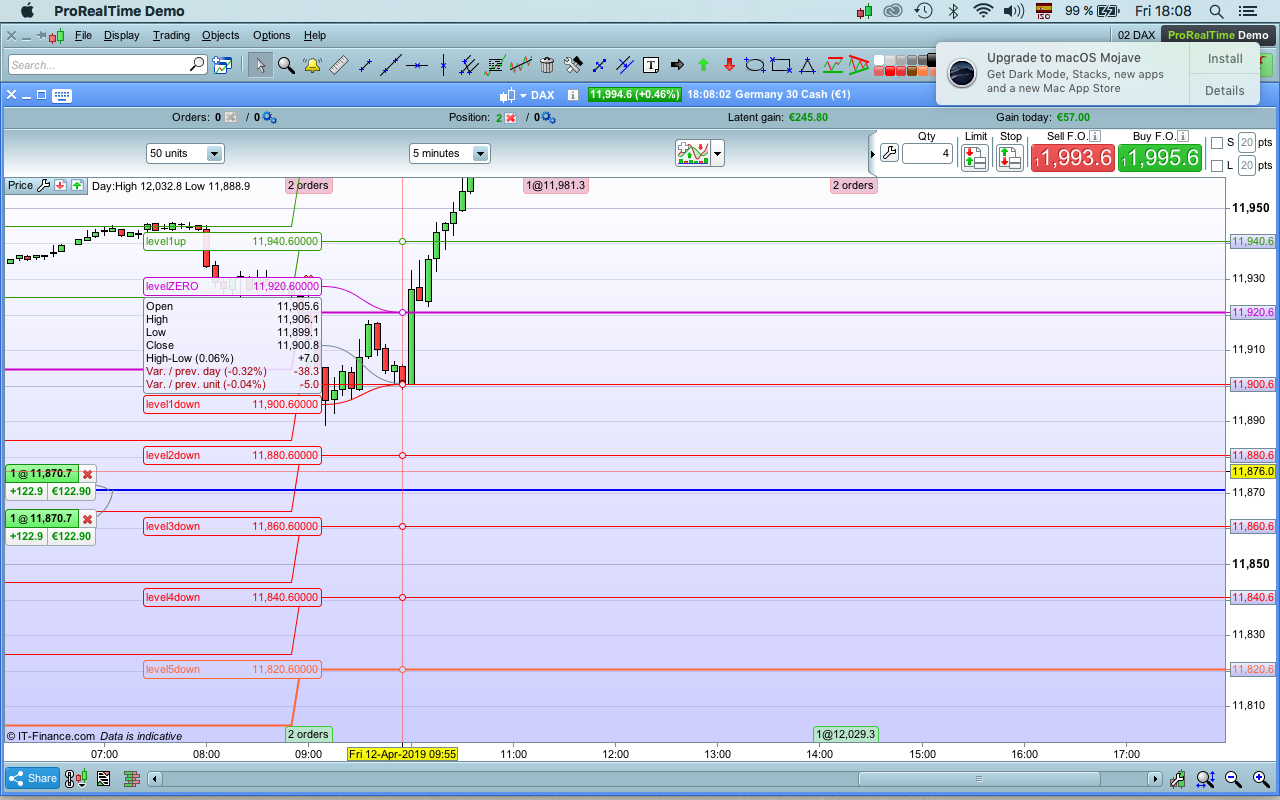Image resolution: width=1280 pixels, height=800 pixels.
Task: Open the Spotlight search in menu bar
Action: (x=1217, y=11)
